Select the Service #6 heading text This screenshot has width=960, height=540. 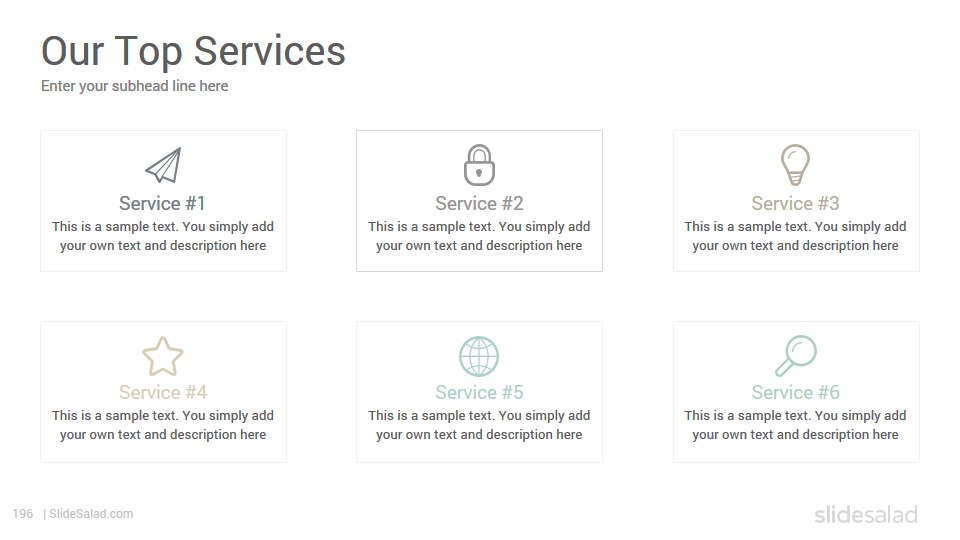(795, 392)
